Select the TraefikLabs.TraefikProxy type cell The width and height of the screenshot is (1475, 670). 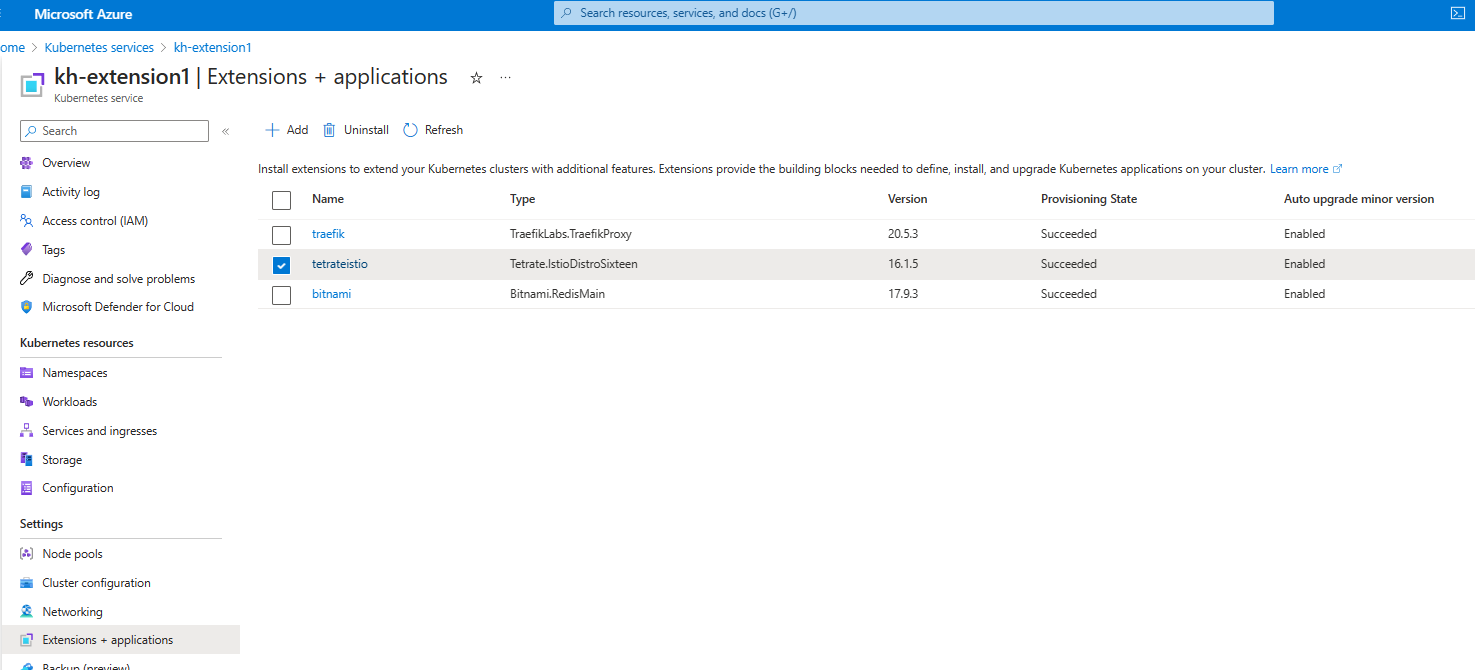pos(571,234)
